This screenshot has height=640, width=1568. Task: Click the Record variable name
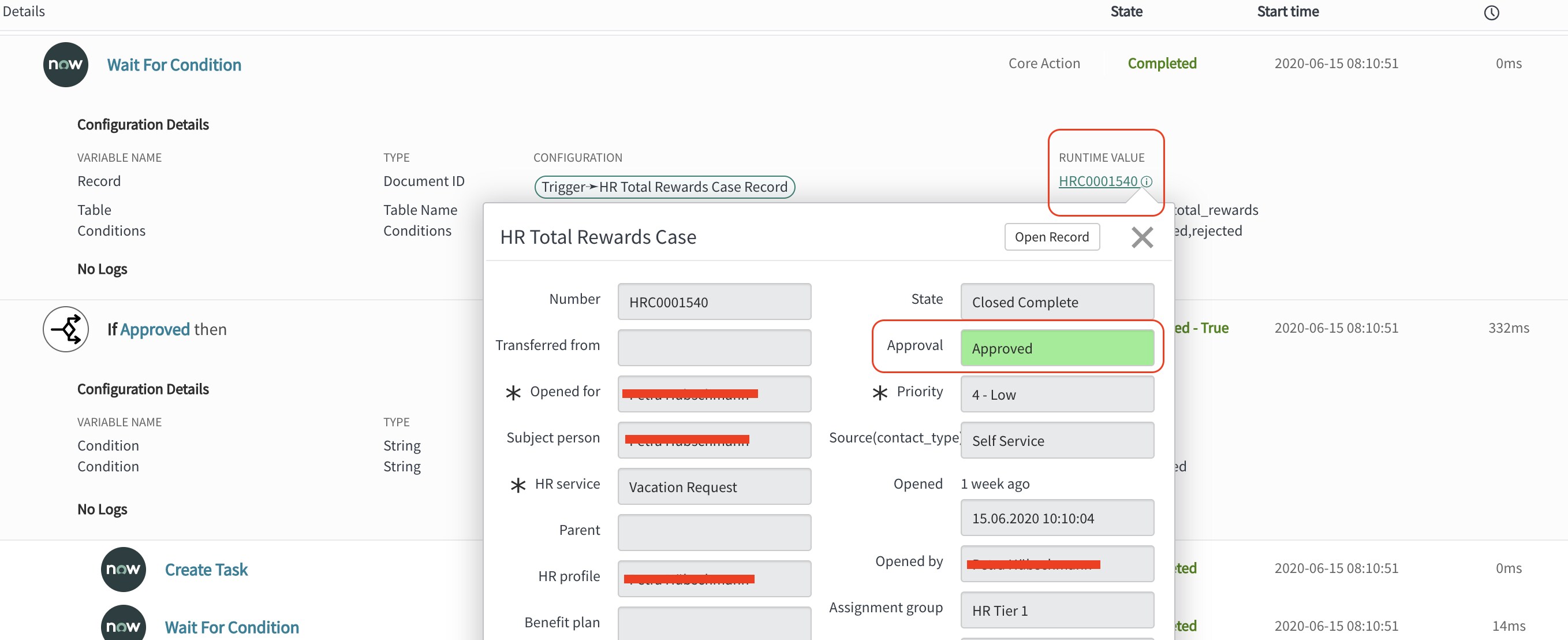(99, 181)
